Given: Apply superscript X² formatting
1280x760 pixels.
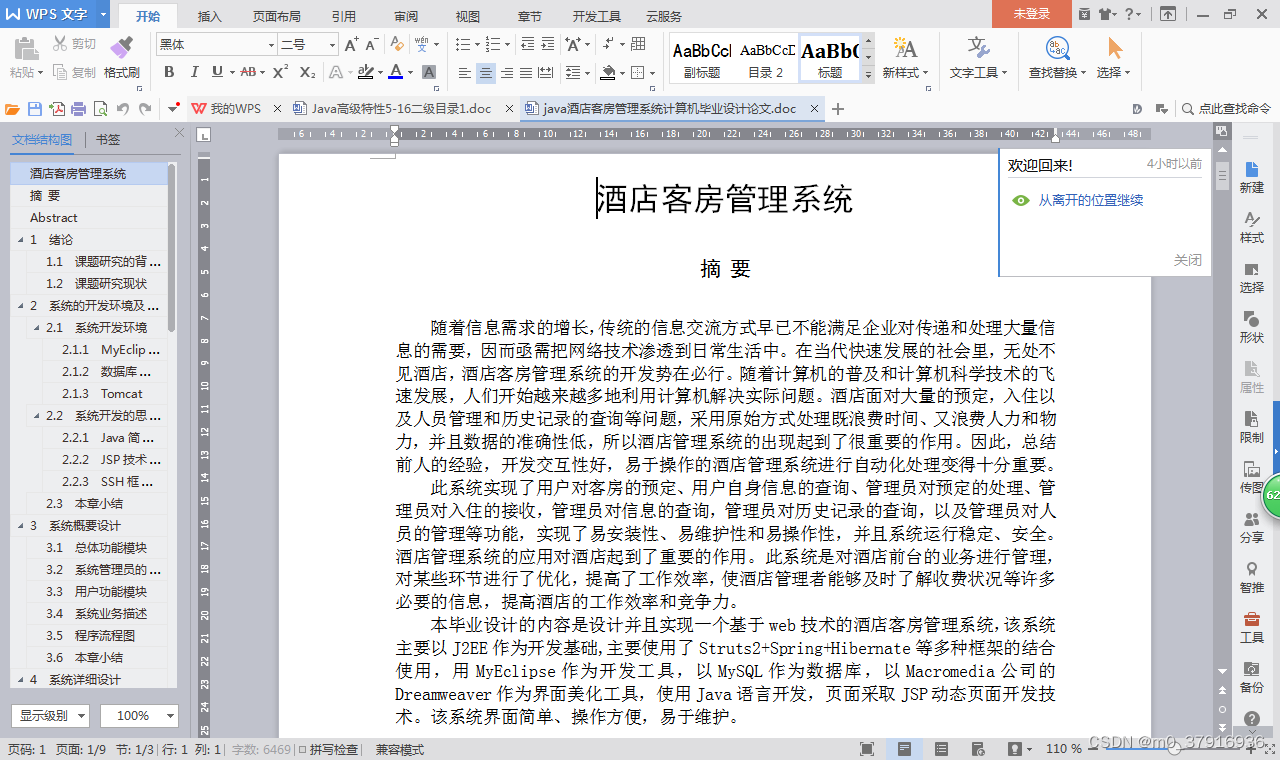Looking at the screenshot, I should [281, 72].
